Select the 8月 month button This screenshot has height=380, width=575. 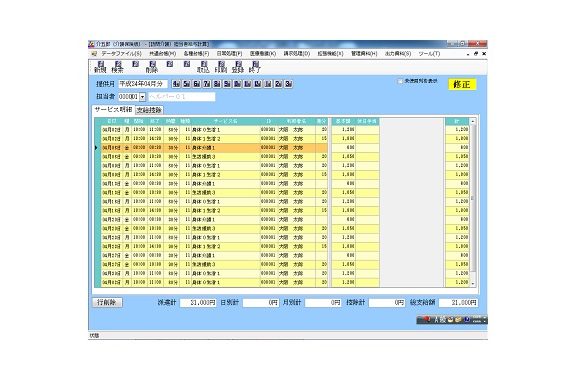(217, 84)
